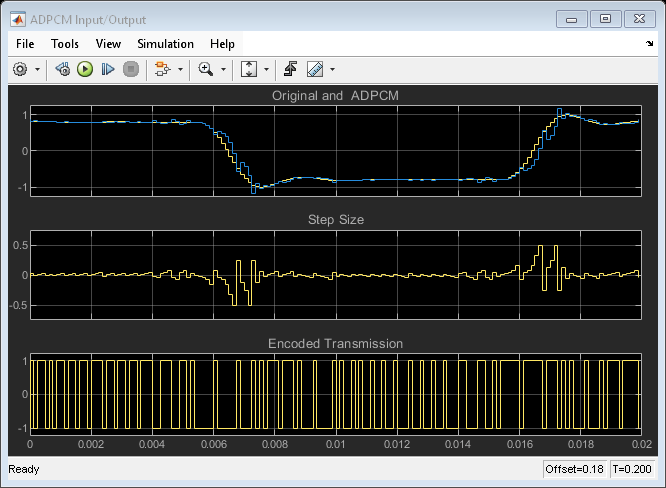
Task: Select the Cursor Measurements ruler icon
Action: coord(315,69)
